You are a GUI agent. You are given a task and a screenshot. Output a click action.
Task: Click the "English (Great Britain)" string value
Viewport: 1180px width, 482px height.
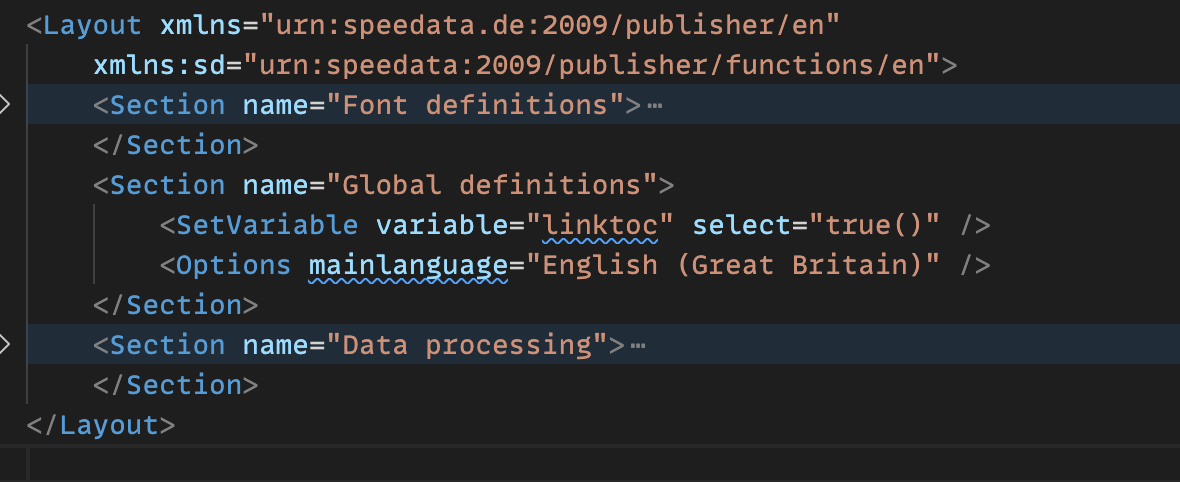click(733, 265)
